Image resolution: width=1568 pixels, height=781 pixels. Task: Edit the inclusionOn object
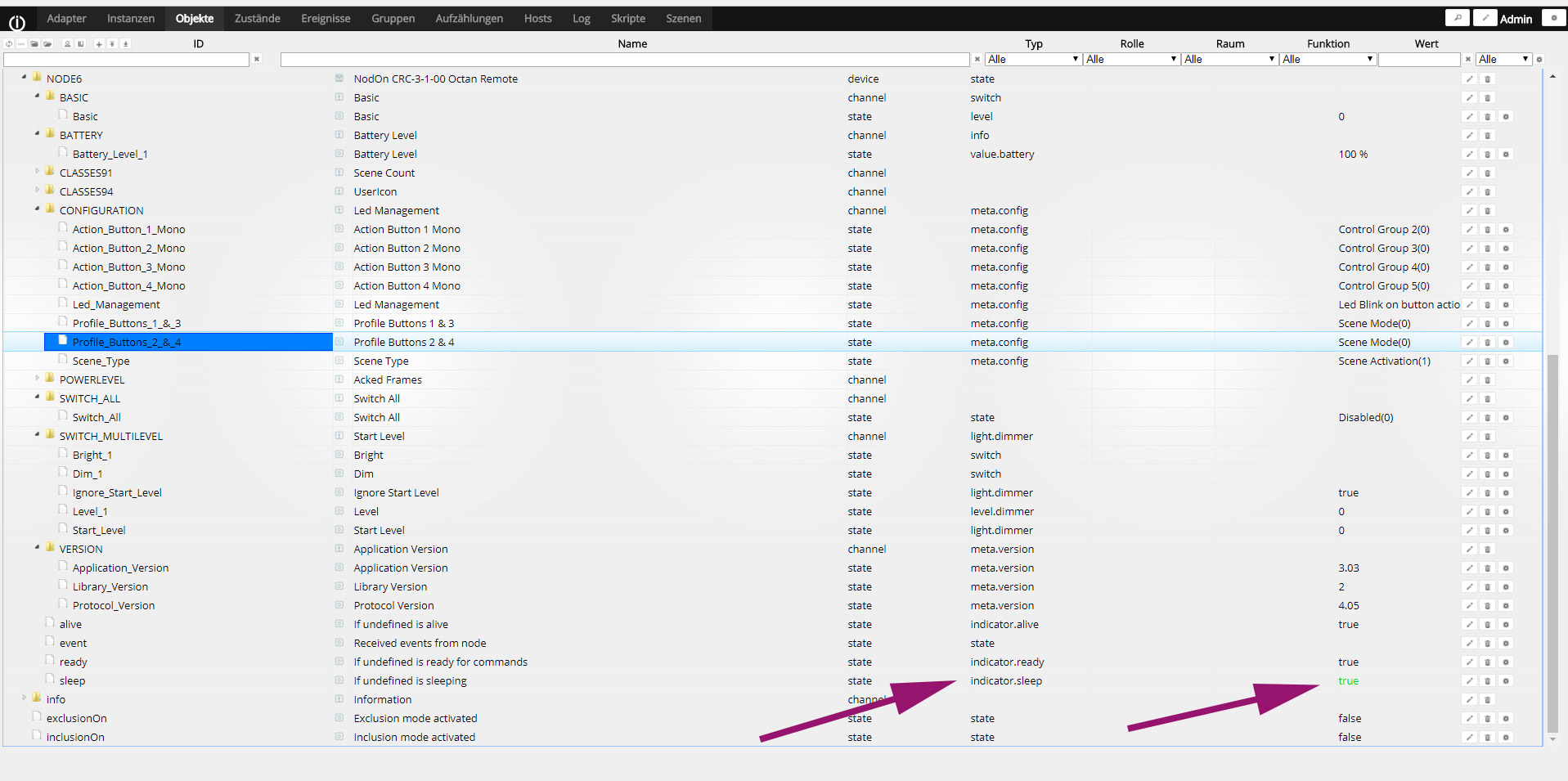tap(1470, 738)
